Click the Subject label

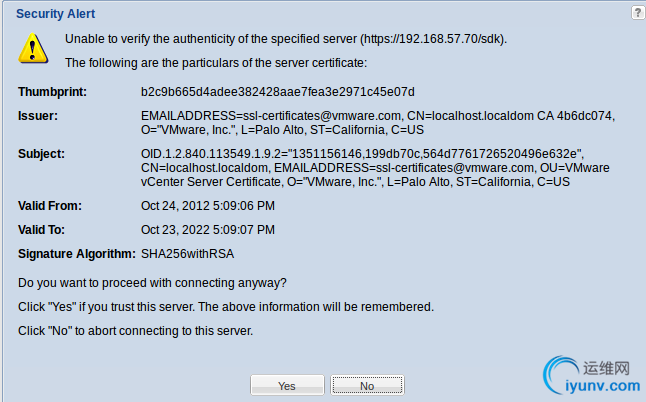41,154
